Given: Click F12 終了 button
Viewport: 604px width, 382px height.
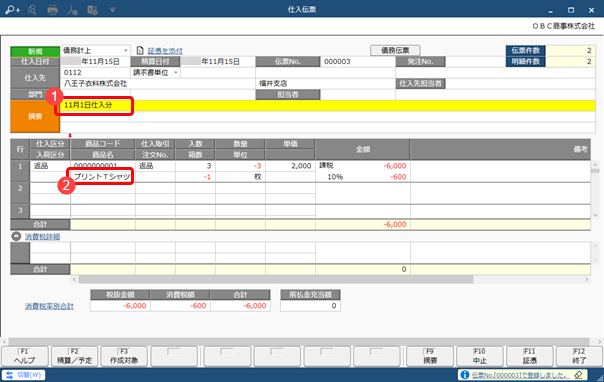Looking at the screenshot, I should click(x=579, y=356).
